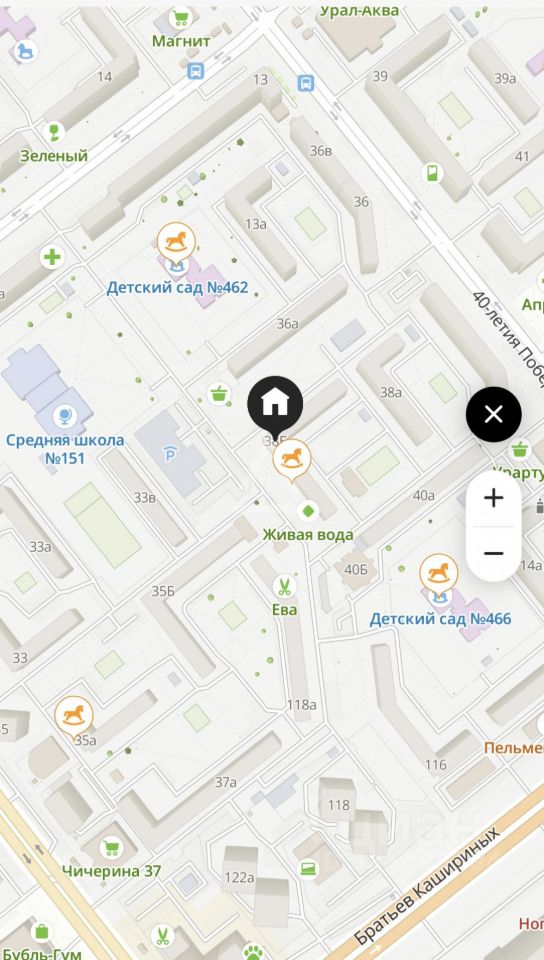Tap the green mobile phone shop icon
The height and width of the screenshot is (960, 544).
tap(433, 173)
